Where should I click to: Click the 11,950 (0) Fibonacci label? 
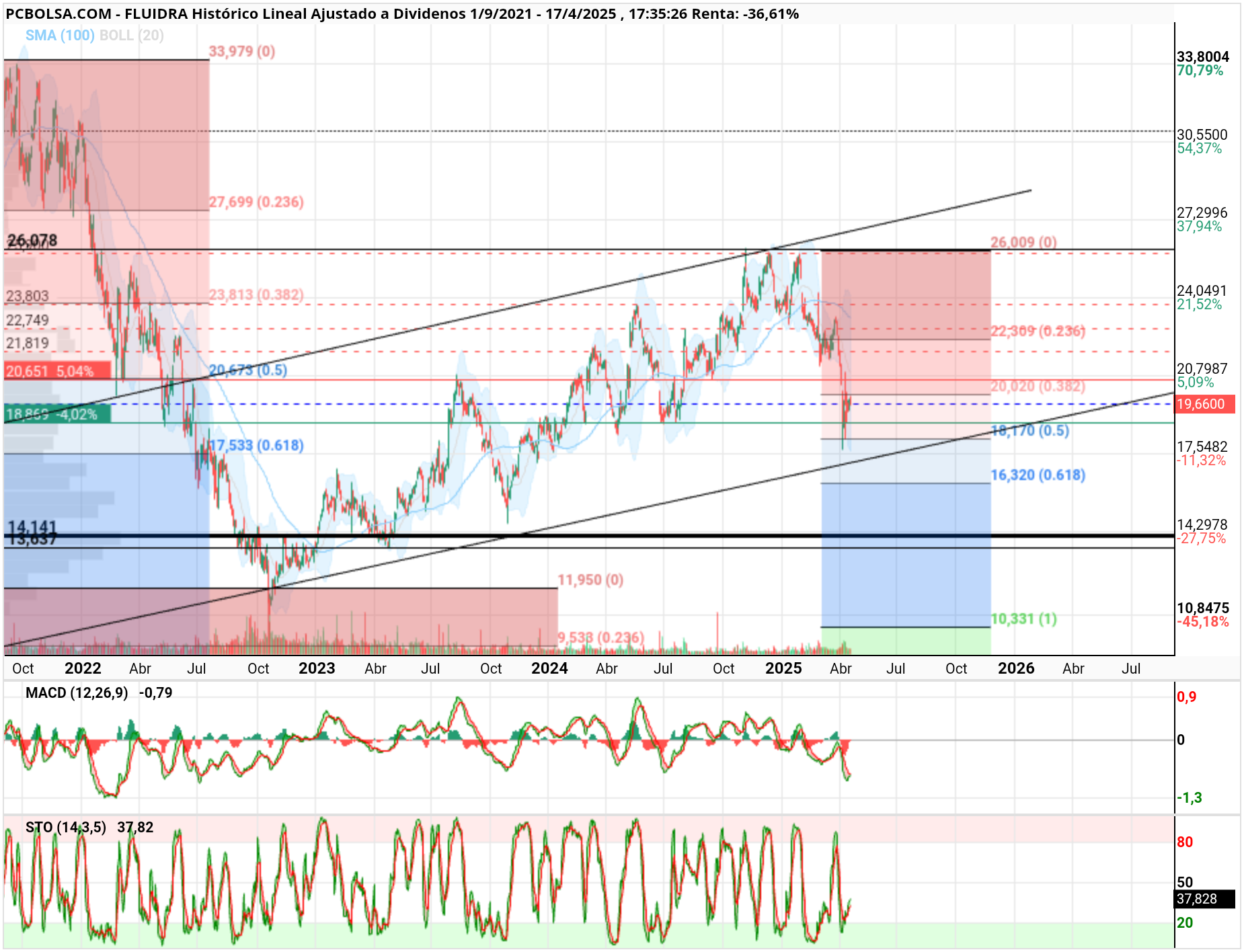click(x=590, y=580)
